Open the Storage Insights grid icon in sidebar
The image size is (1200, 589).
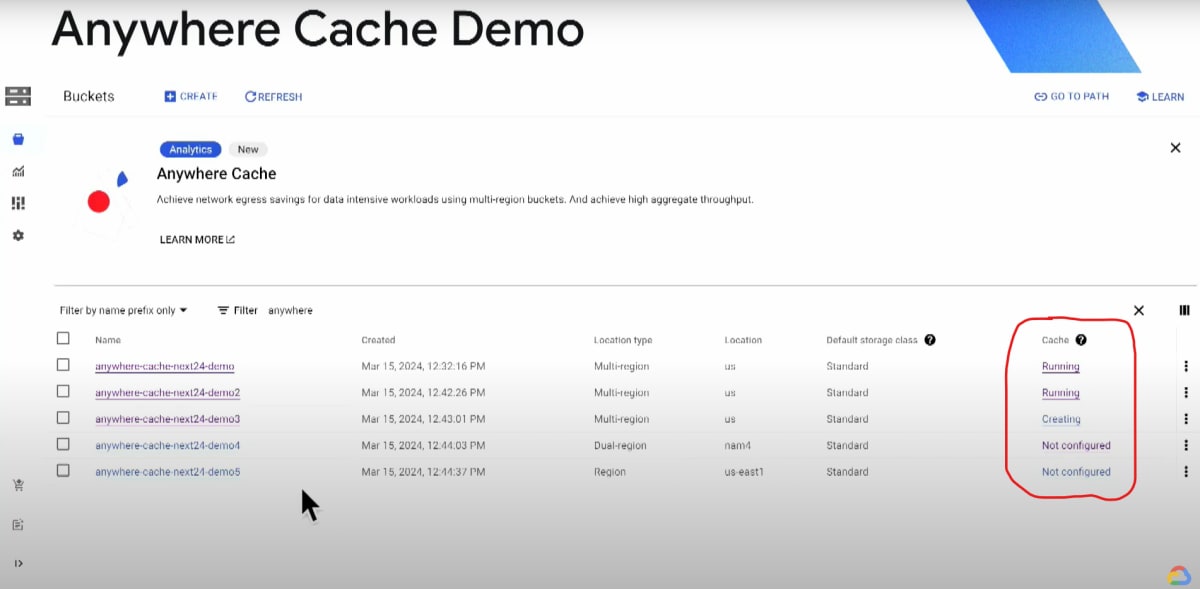tap(18, 203)
